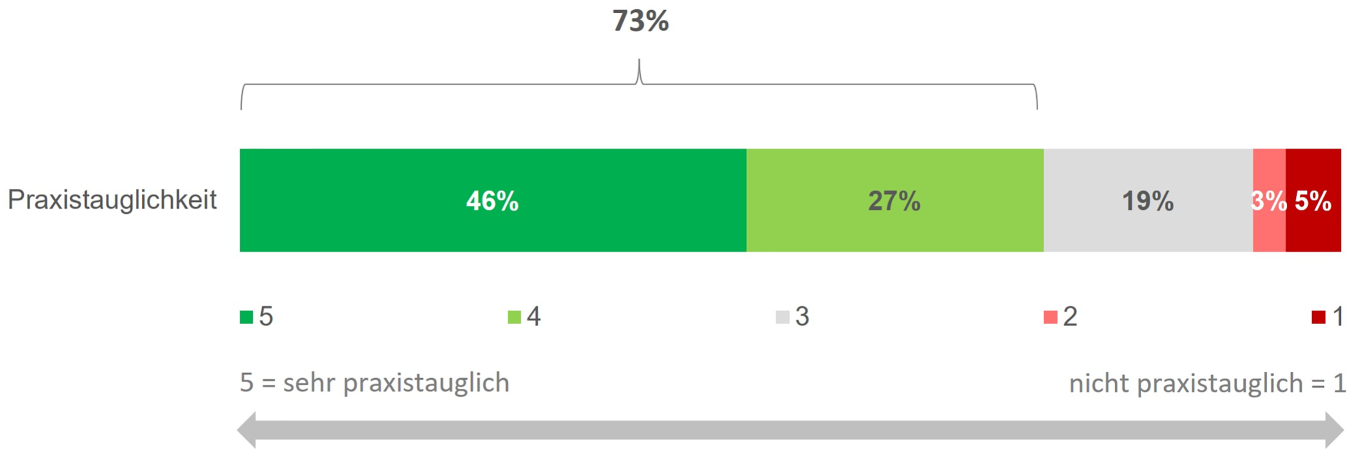
Task: Click the 27% data label
Action: (x=894, y=201)
